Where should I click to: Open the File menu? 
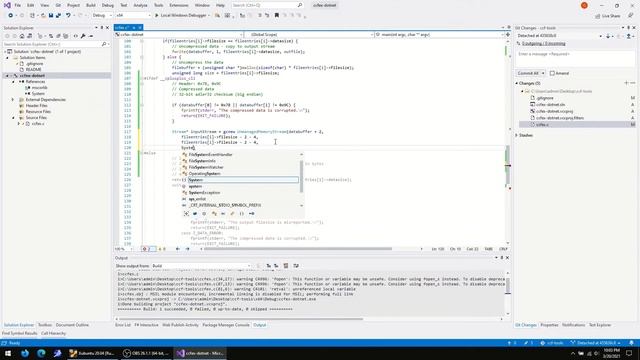18,5
